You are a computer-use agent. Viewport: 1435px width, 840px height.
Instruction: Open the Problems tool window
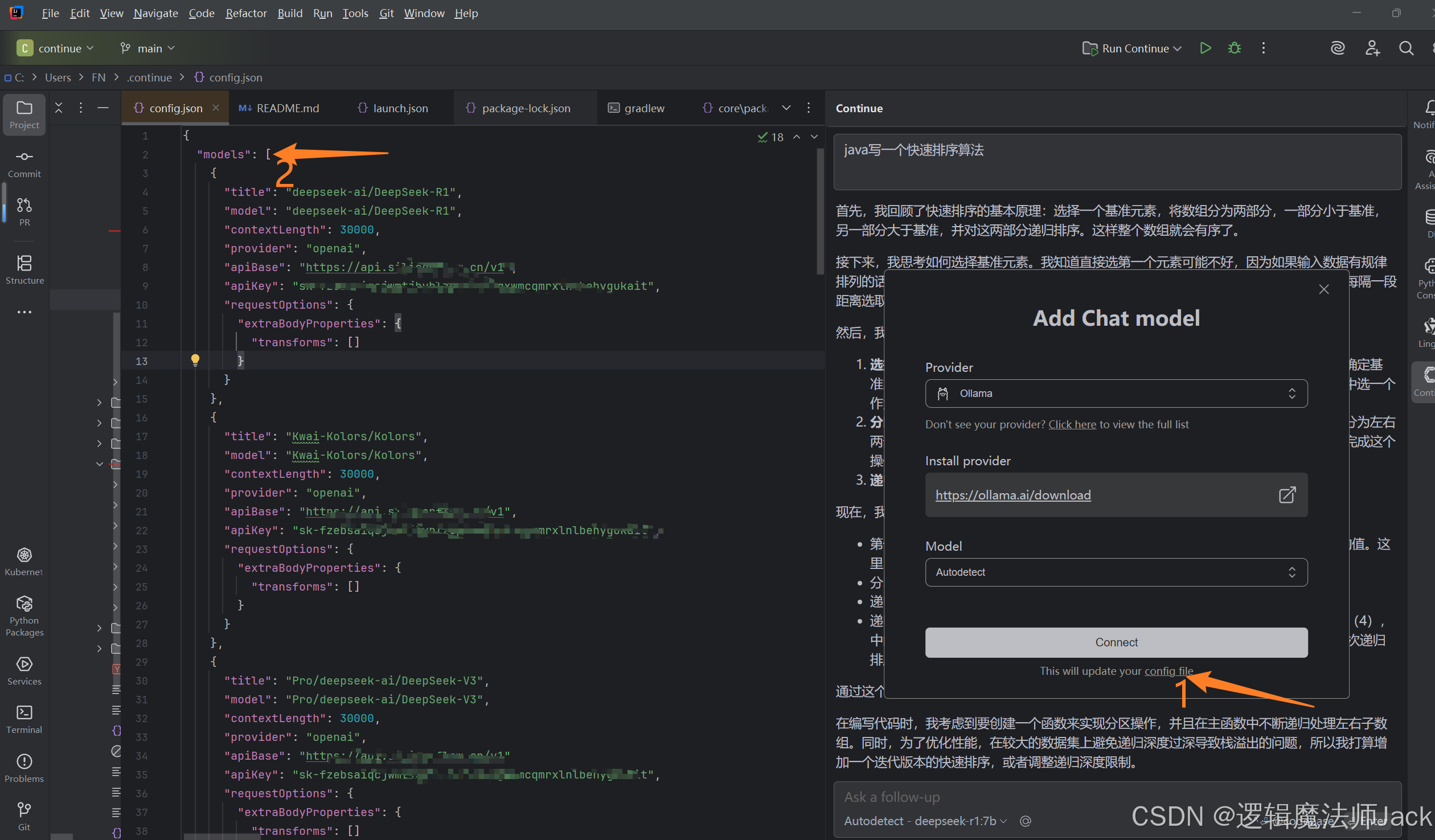[x=24, y=768]
